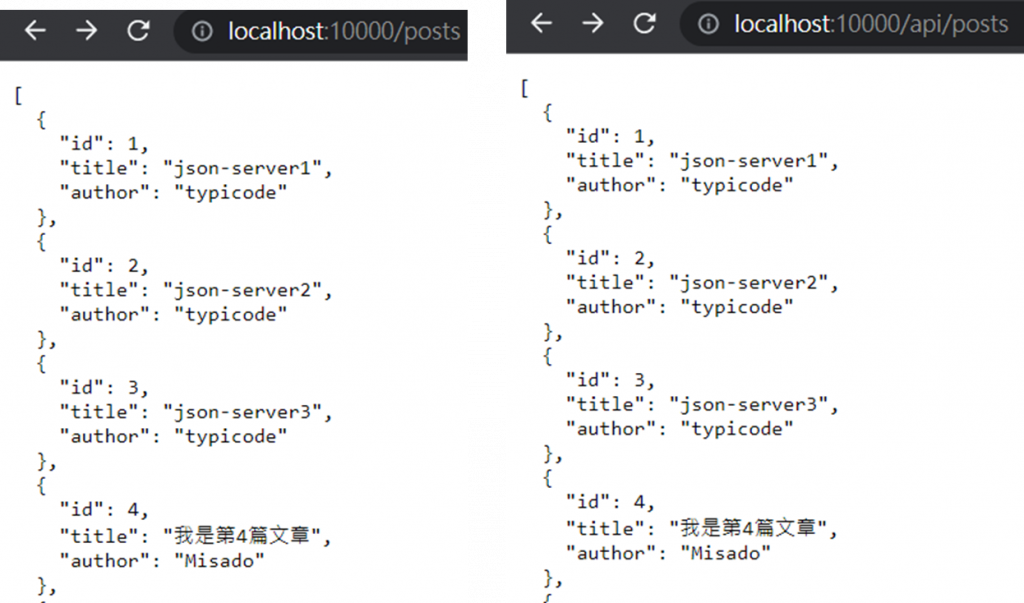Viewport: 1024px width, 603px height.
Task: Reload the localhost:10000/posts page
Action: (x=138, y=30)
